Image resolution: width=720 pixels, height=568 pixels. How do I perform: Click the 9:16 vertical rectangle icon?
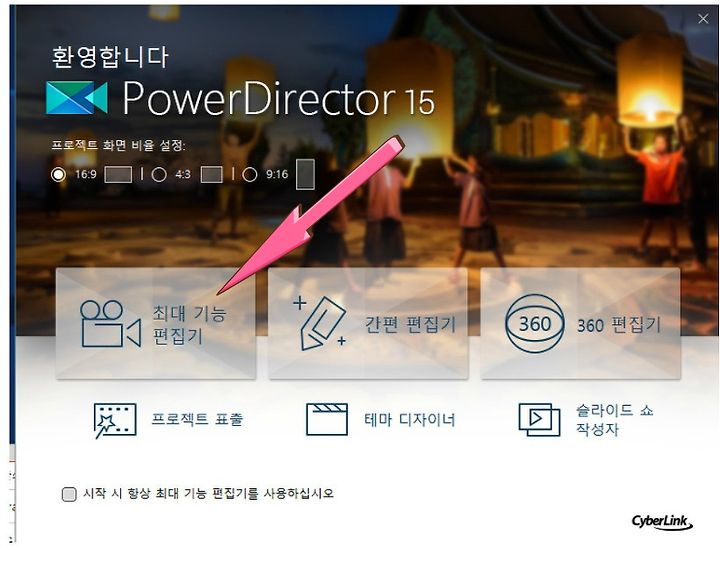pos(305,174)
